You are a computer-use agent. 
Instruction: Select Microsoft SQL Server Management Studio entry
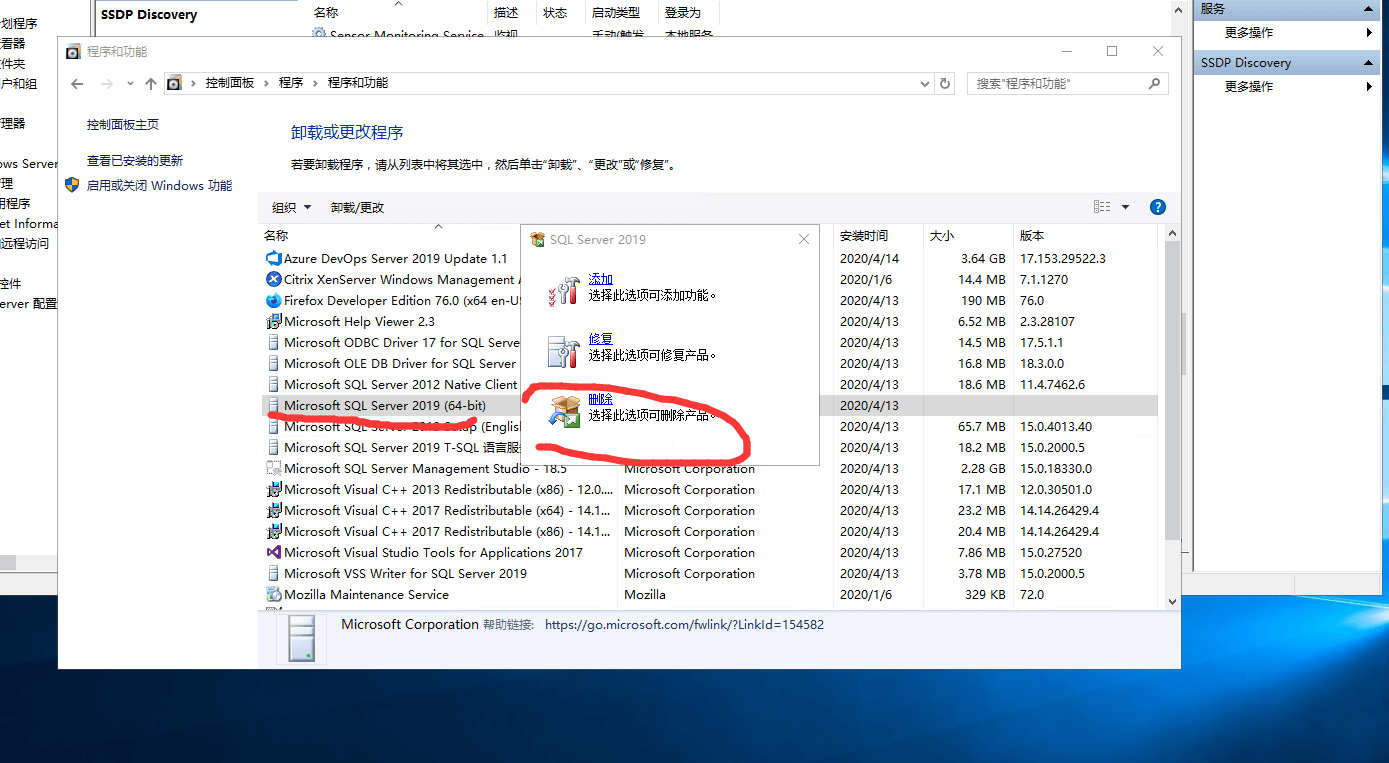(x=425, y=469)
